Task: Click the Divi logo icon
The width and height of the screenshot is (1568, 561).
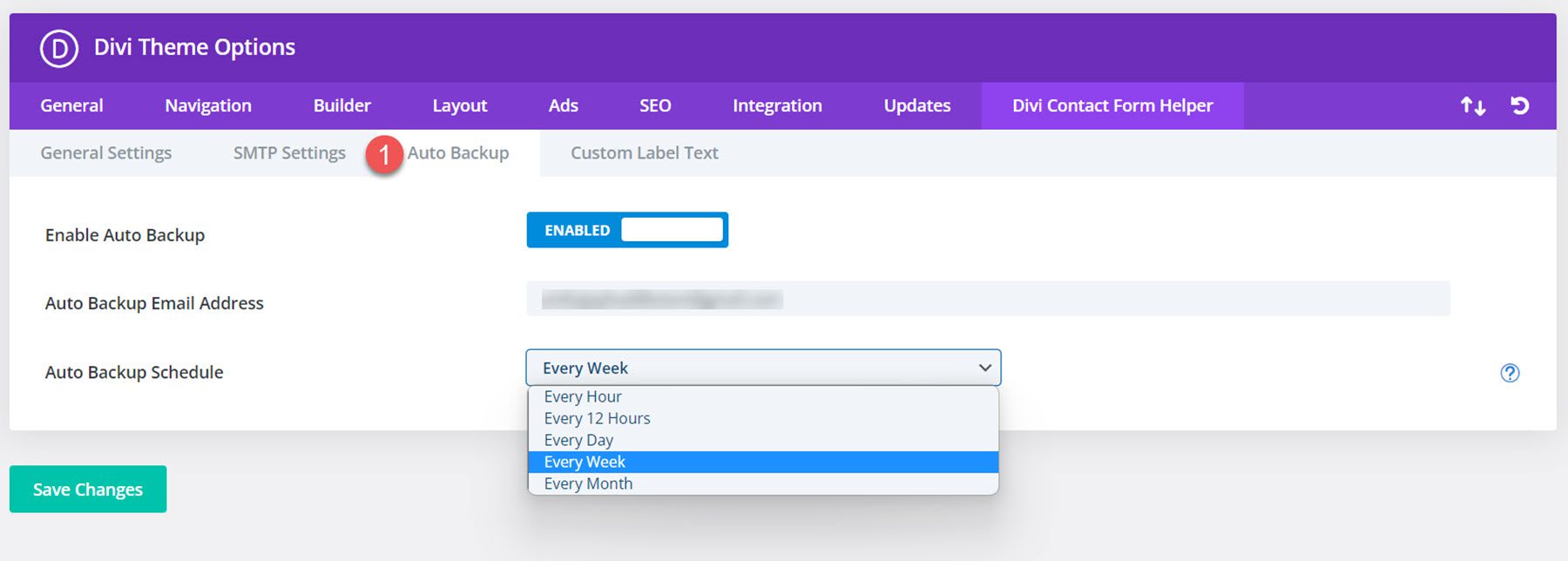Action: coord(59,48)
